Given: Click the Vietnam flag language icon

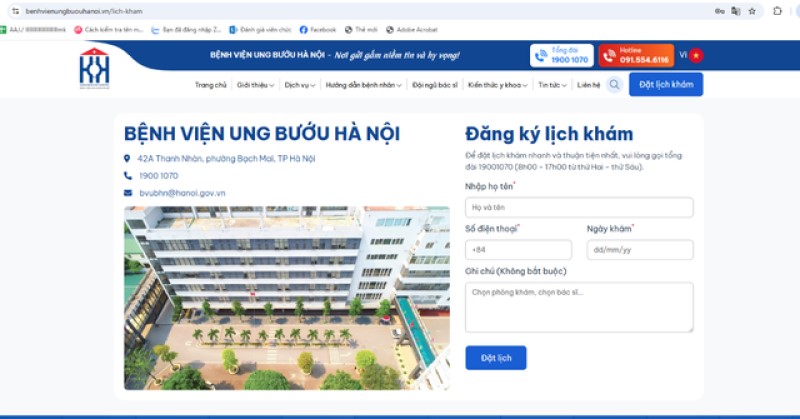Looking at the screenshot, I should (x=696, y=55).
